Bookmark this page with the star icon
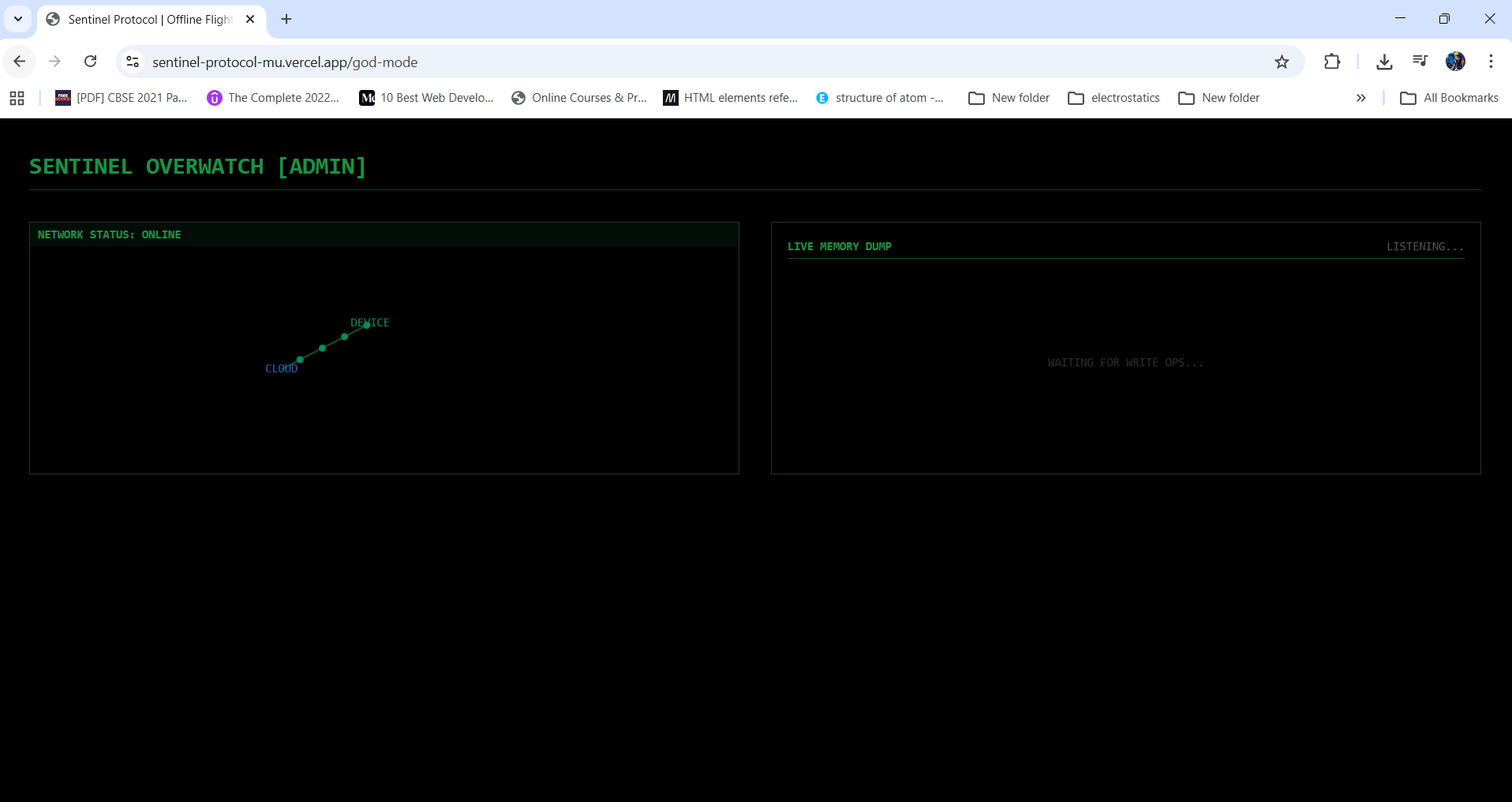The height and width of the screenshot is (802, 1512). (1282, 62)
